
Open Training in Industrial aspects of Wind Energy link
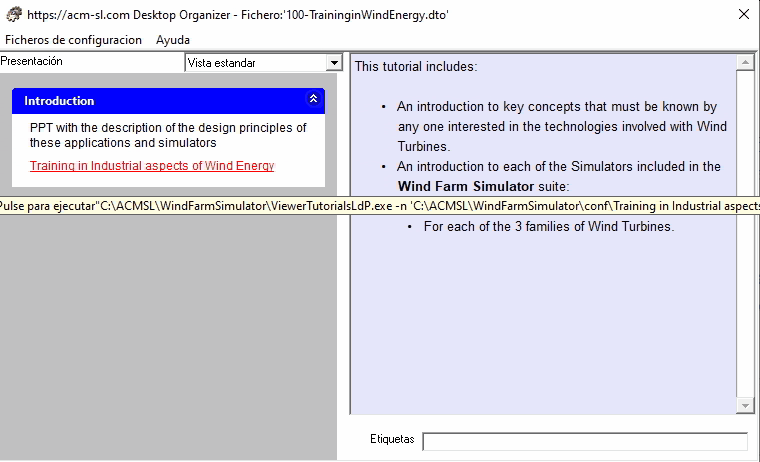(152, 166)
